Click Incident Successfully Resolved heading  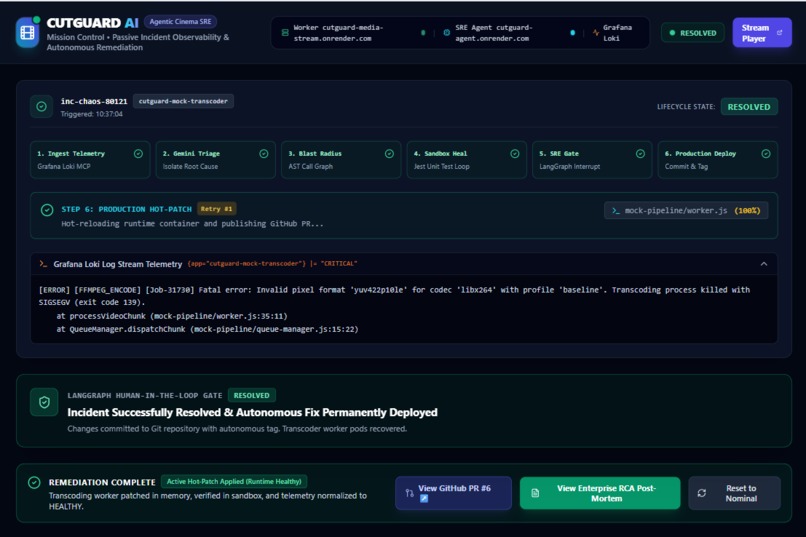point(252,413)
